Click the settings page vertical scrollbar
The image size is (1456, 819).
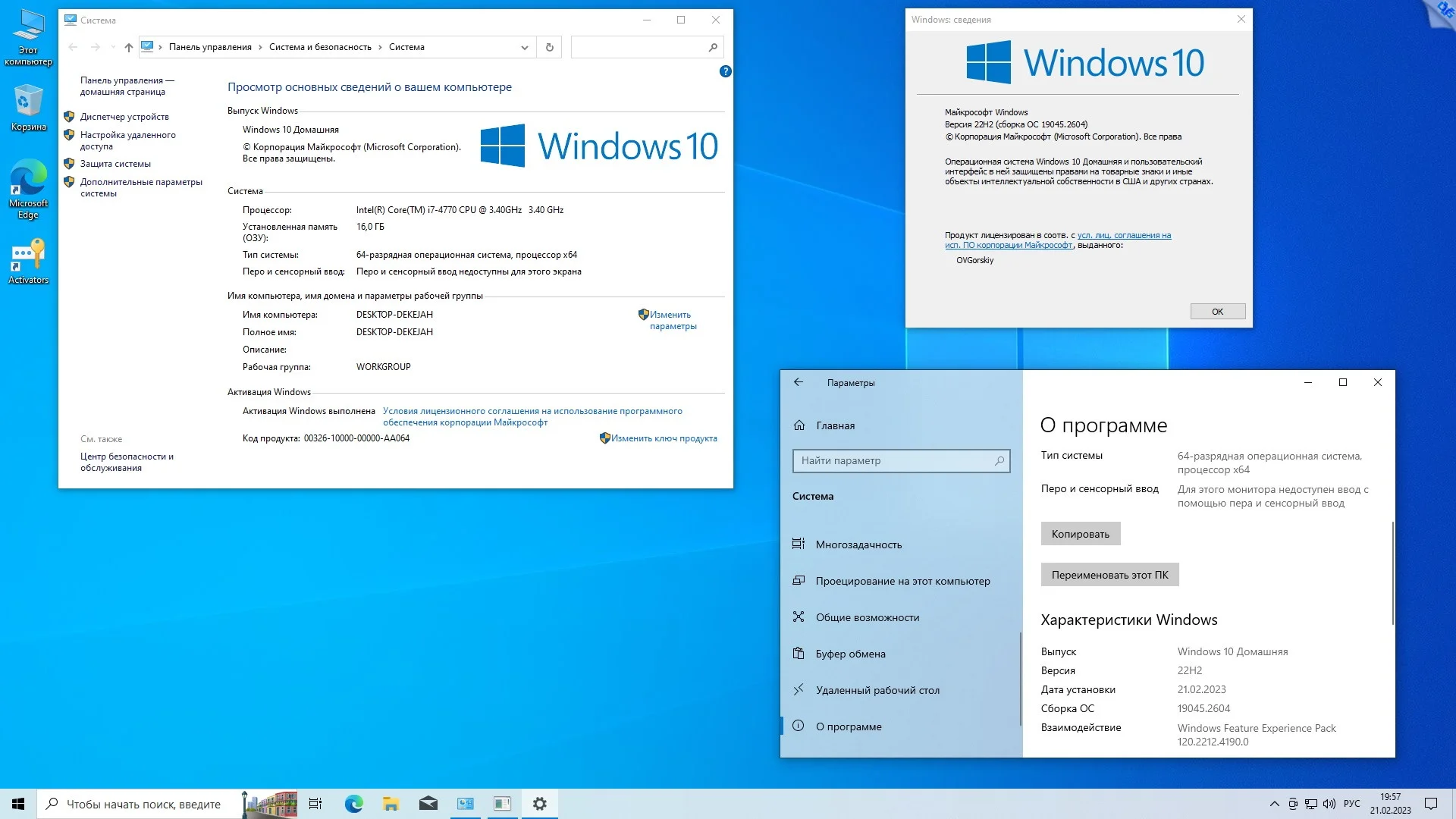coord(1392,573)
